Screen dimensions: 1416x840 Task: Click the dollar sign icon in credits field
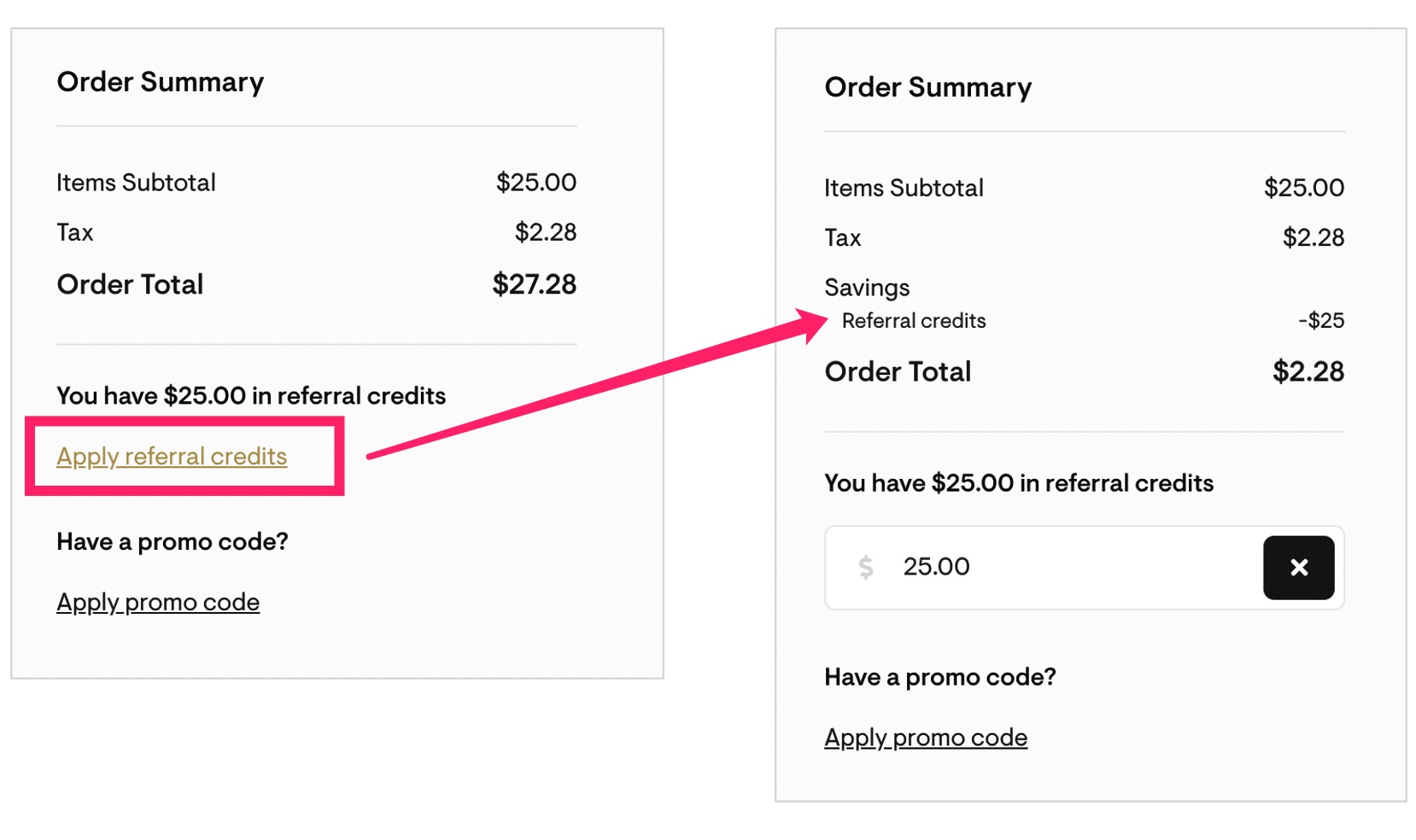[865, 568]
